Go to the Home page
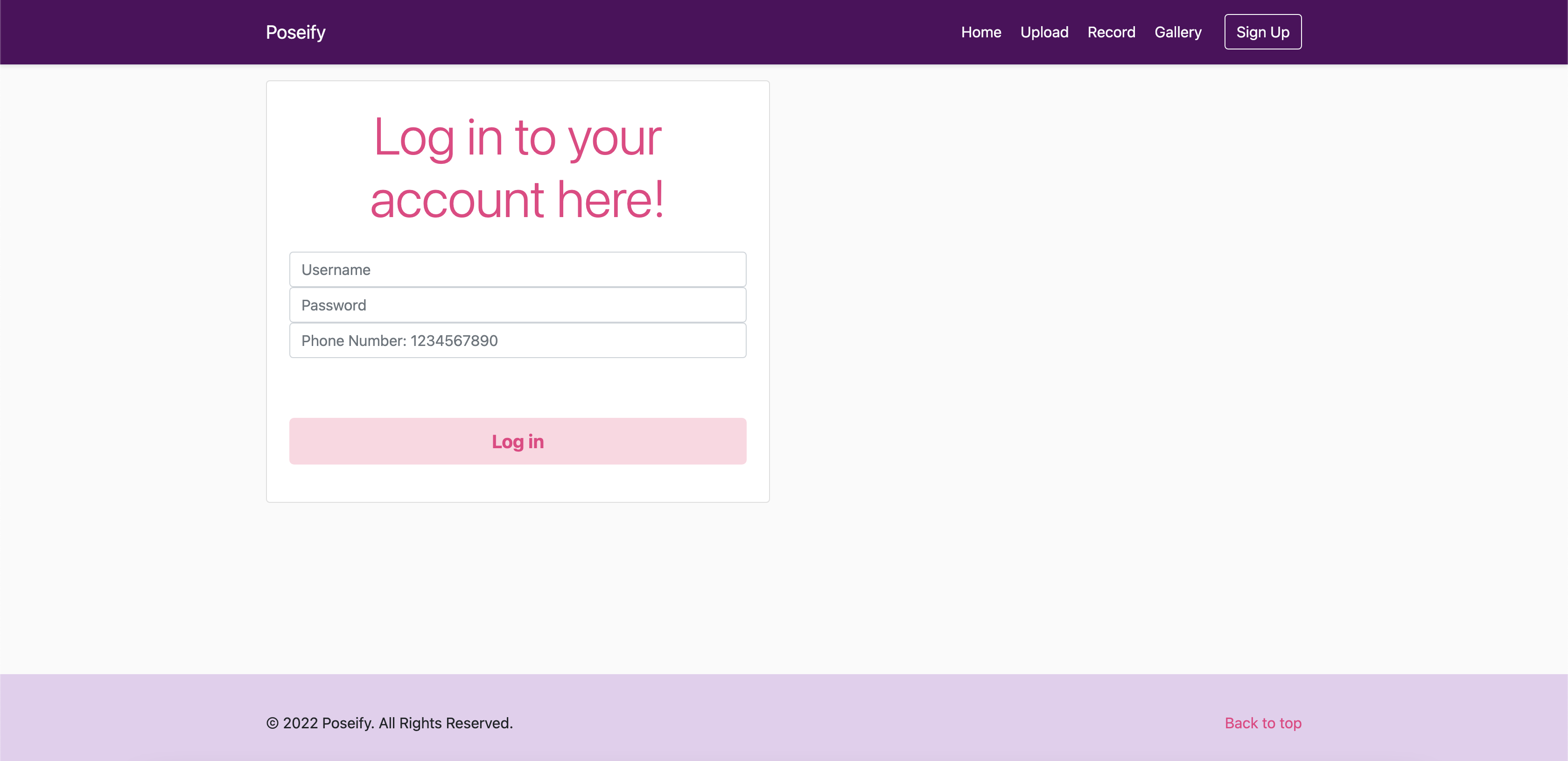1568x761 pixels. click(980, 32)
